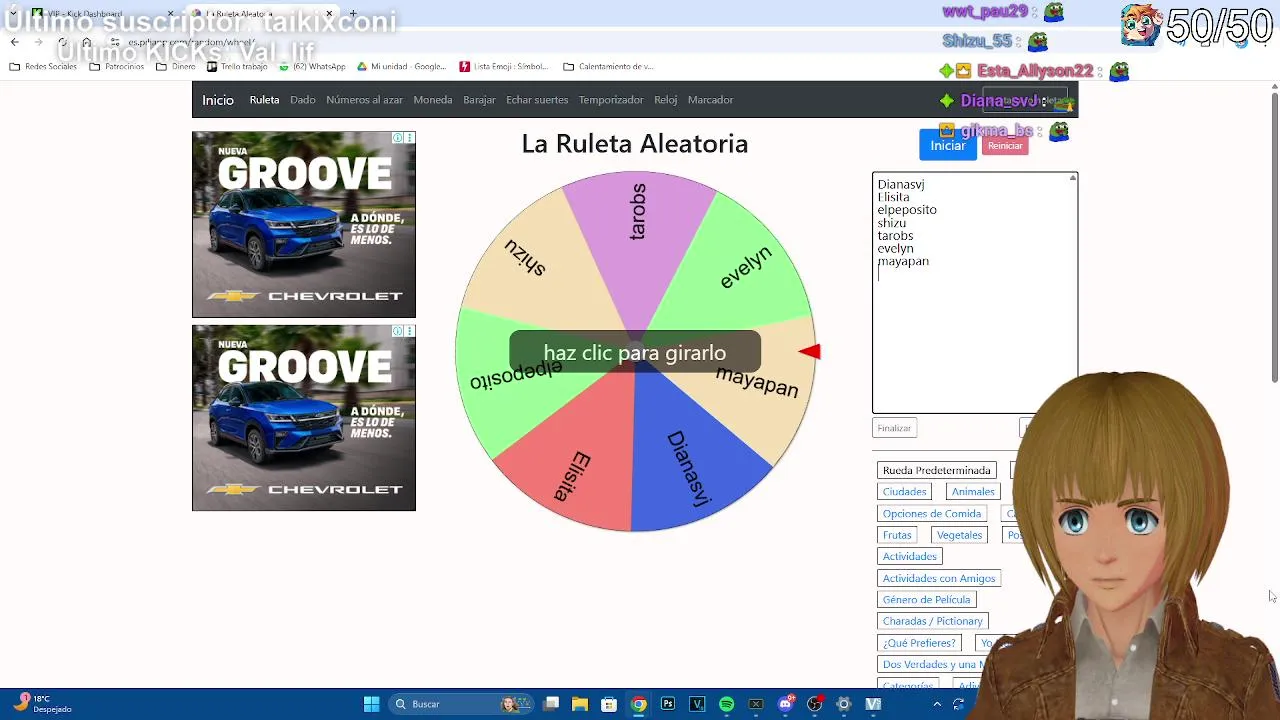Click the red Reiniciar button
Viewport: 1280px width, 720px height.
(1005, 146)
